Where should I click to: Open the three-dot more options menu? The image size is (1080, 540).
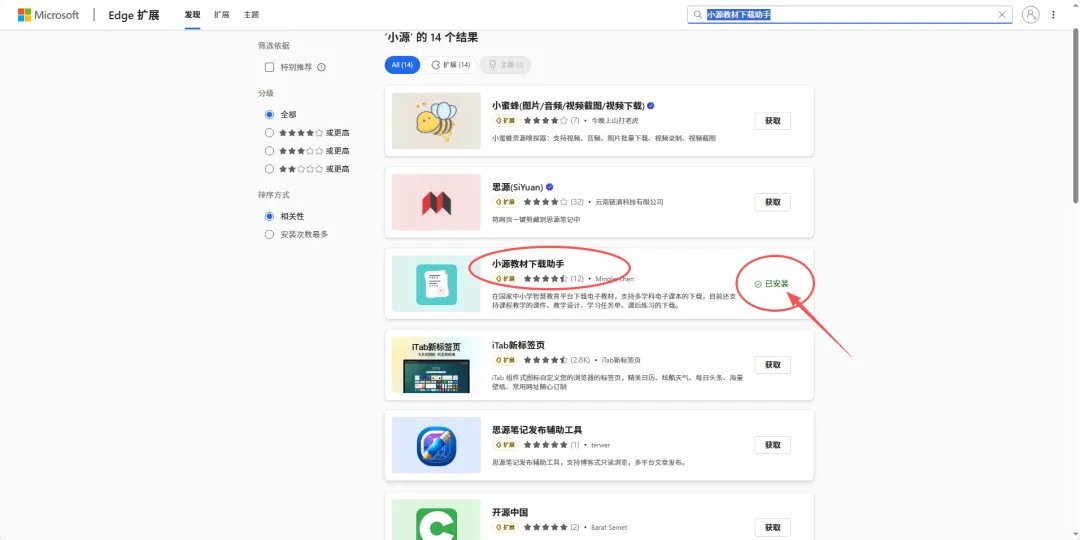pyautogui.click(x=1053, y=14)
